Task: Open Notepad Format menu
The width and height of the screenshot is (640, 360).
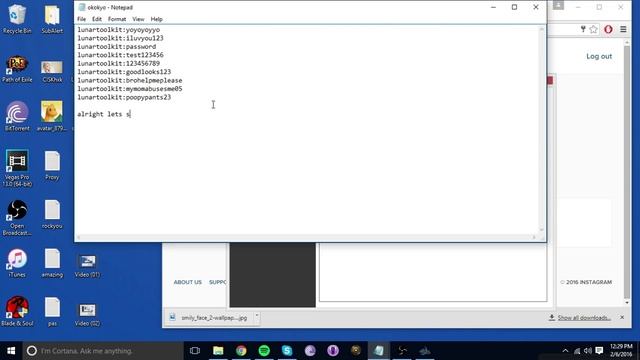Action: coord(117,19)
